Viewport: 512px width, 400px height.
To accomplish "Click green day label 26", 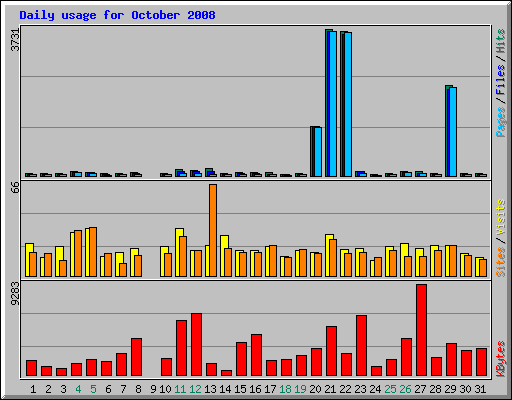I will pos(405,389).
